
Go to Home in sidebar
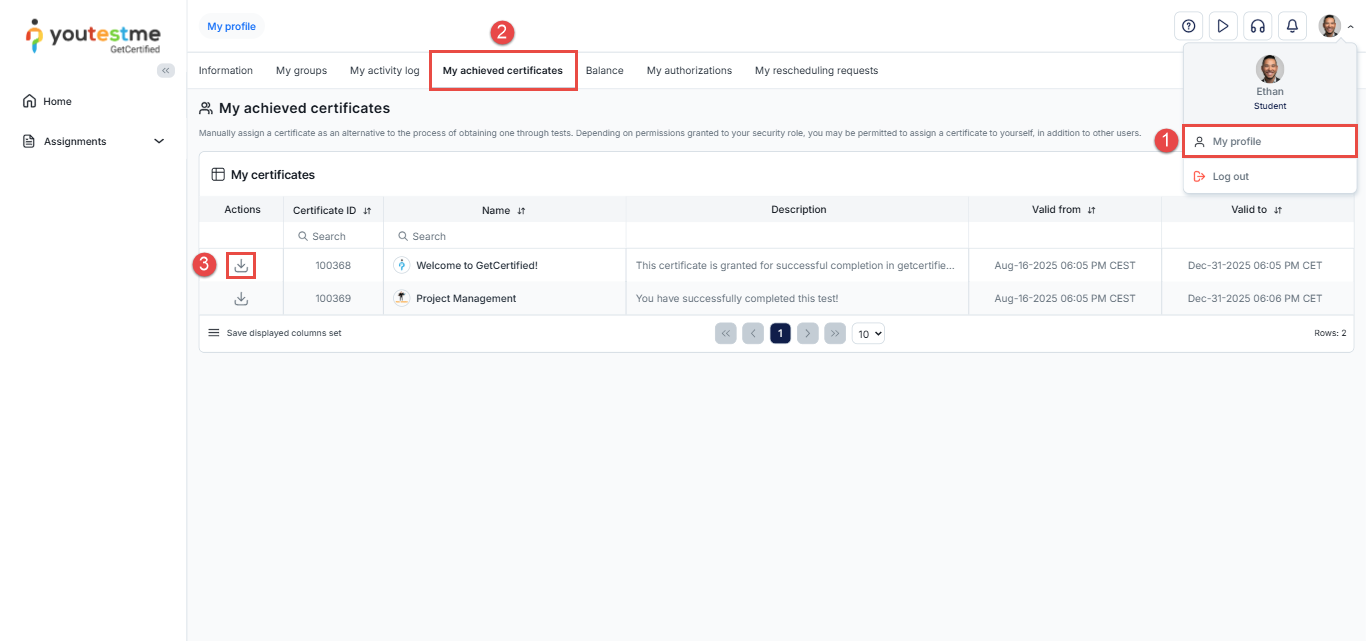57,102
